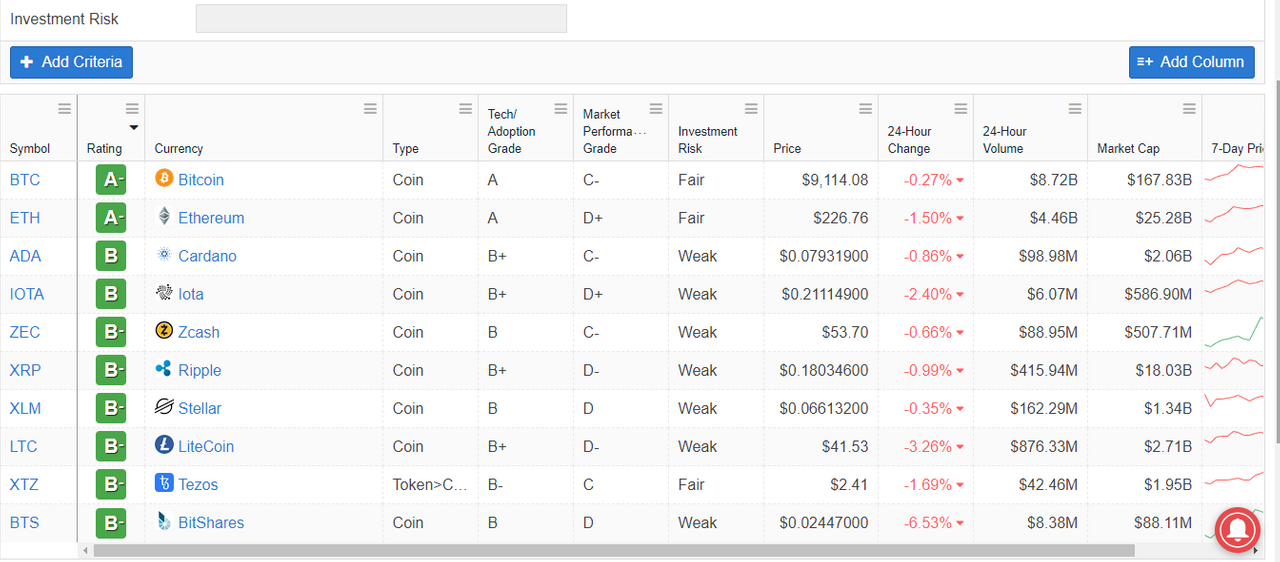Viewport: 1280px width, 562px height.
Task: Click the Iota logo icon
Action: click(164, 293)
